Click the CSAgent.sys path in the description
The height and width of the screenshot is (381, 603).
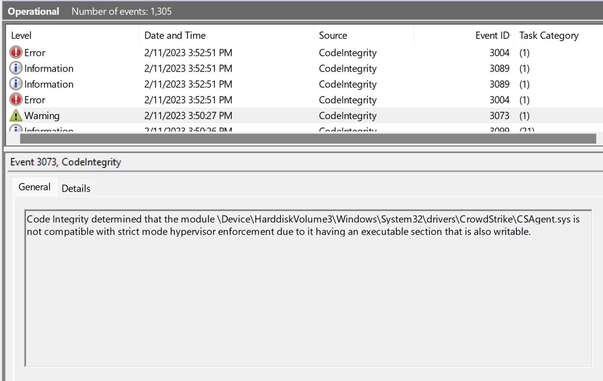click(394, 219)
